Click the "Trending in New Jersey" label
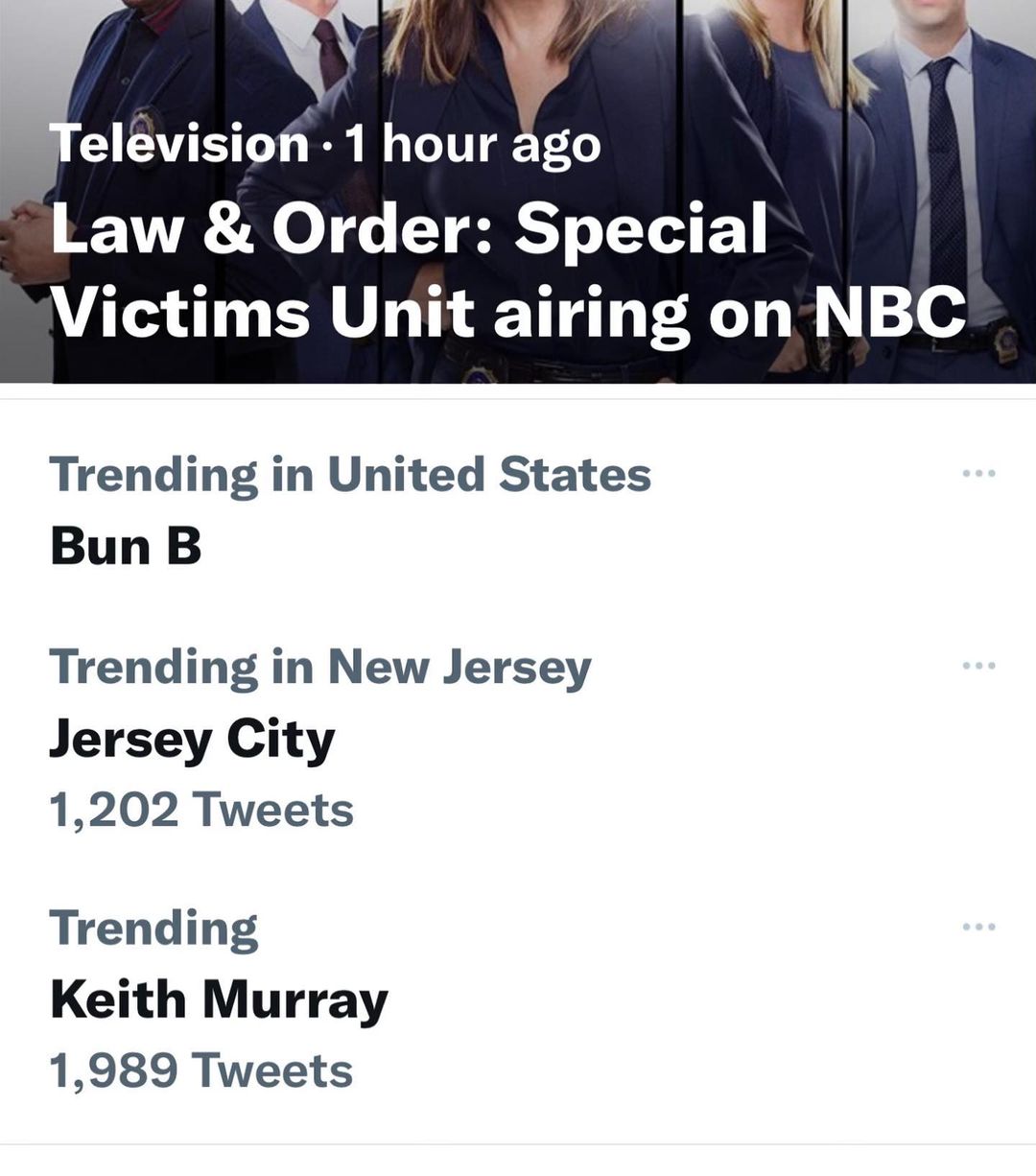The height and width of the screenshot is (1176, 1036). click(319, 667)
